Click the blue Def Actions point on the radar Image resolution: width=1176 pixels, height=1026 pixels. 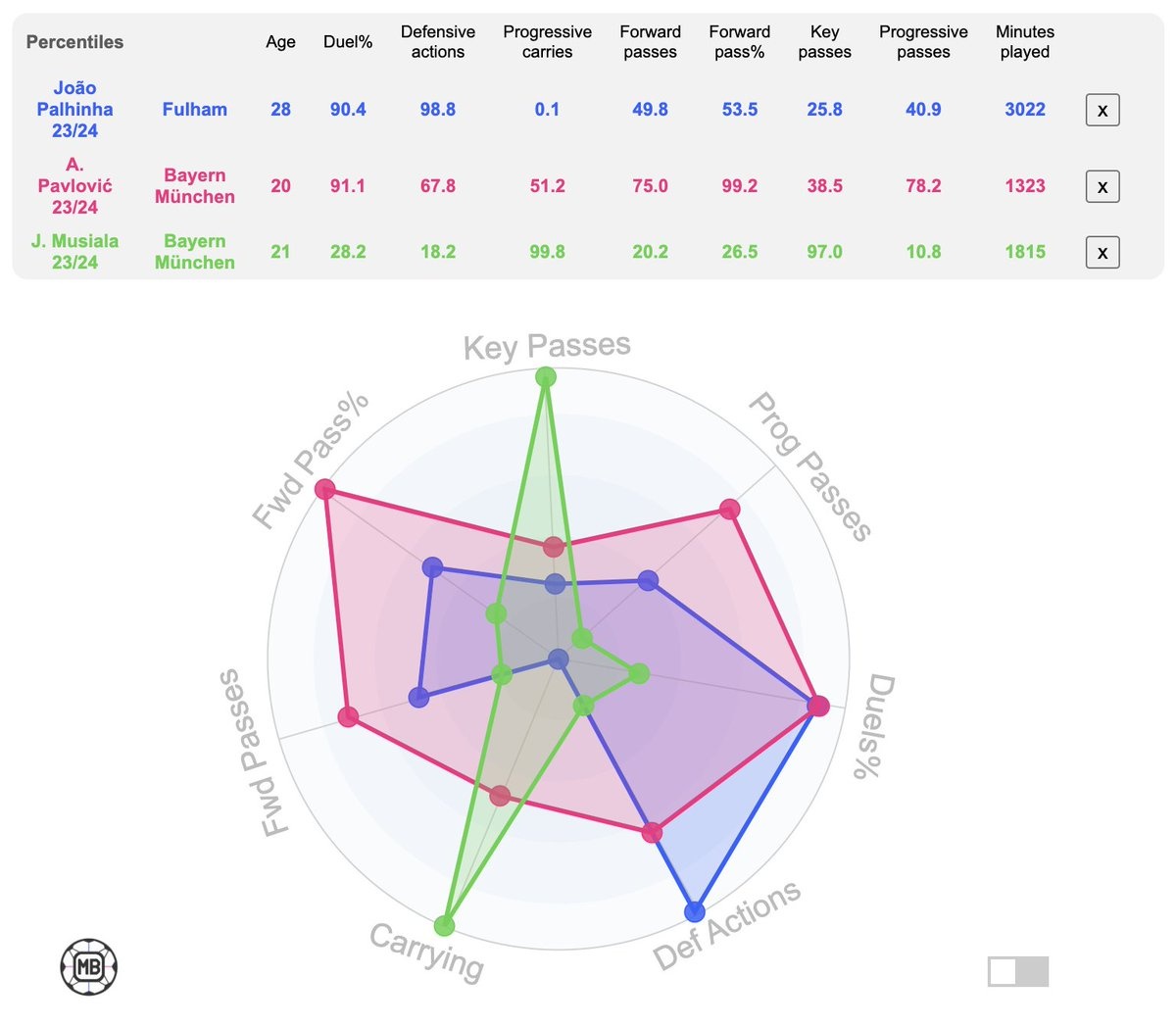tap(695, 912)
